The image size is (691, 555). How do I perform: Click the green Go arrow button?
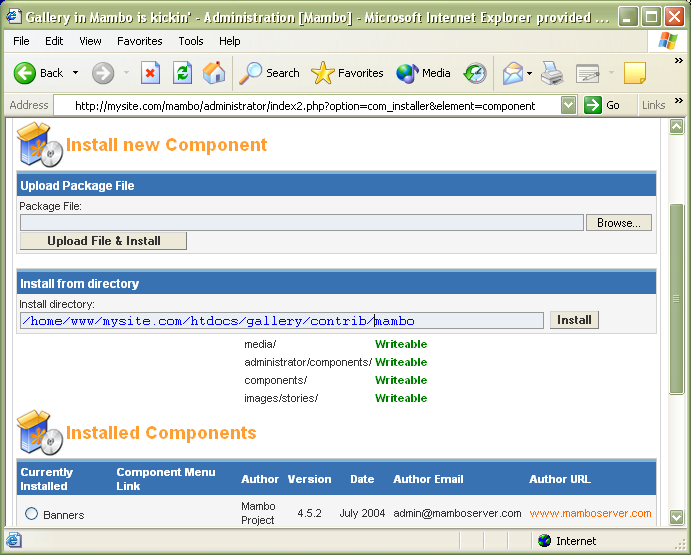593,105
